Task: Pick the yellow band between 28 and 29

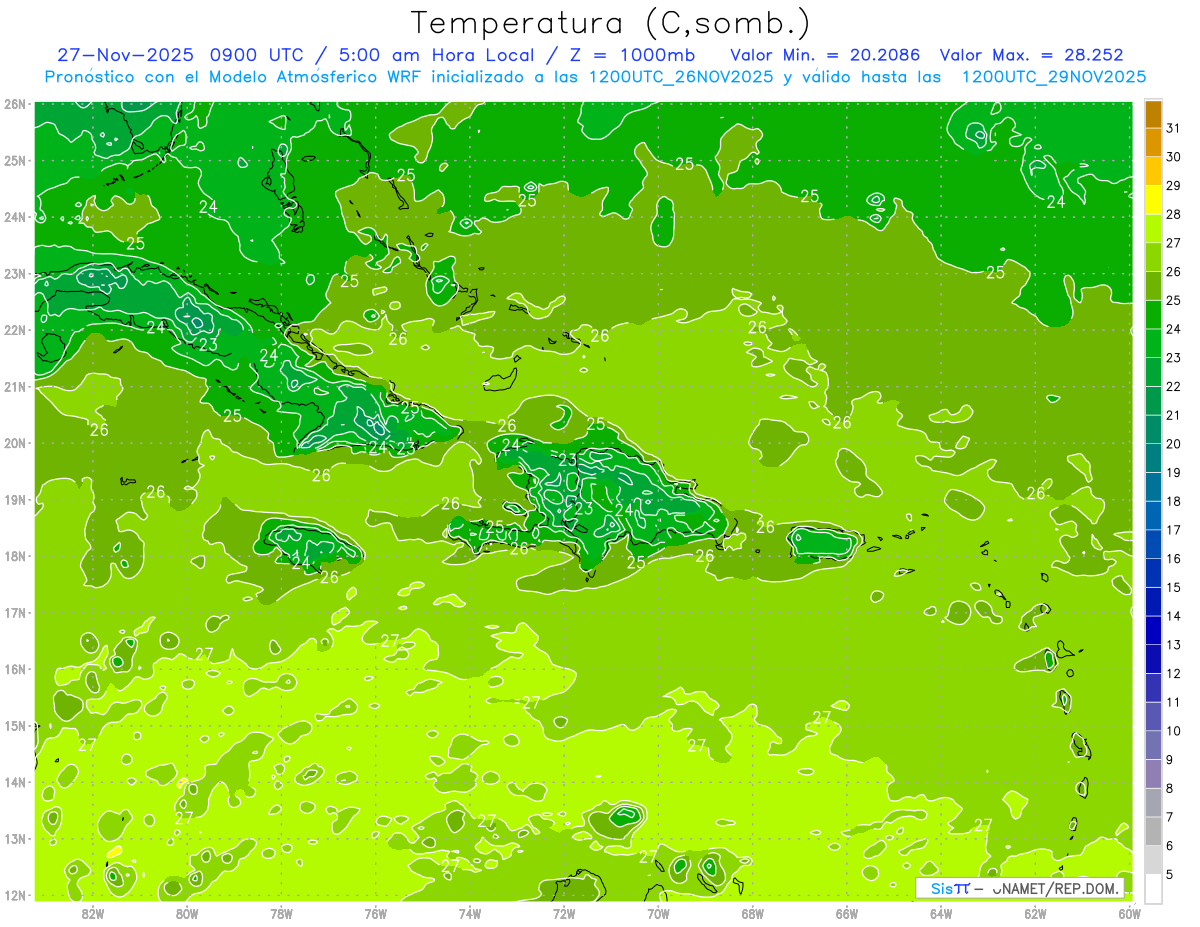Action: click(x=1153, y=199)
